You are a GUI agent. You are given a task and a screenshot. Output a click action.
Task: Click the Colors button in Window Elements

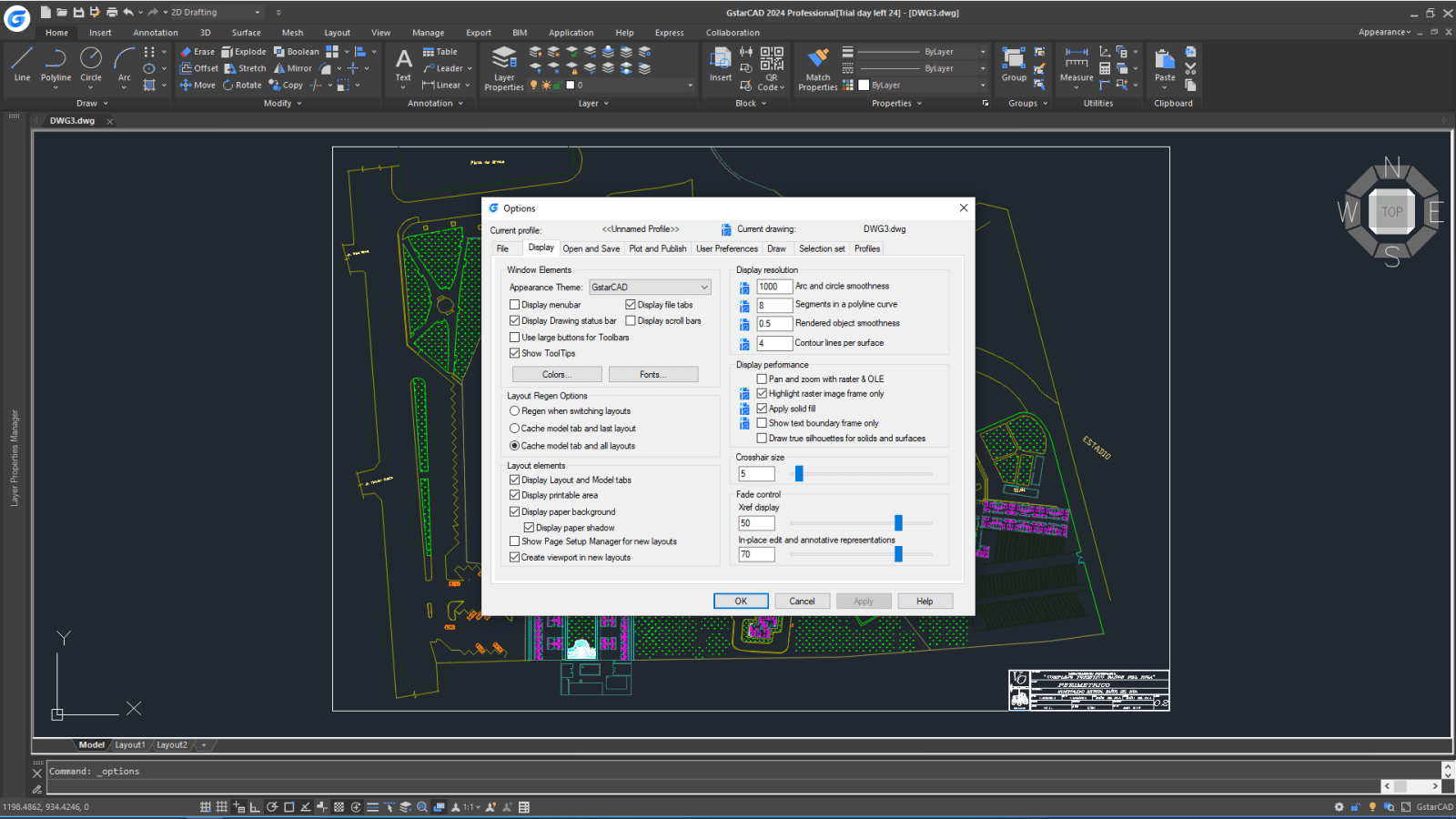[x=556, y=373]
